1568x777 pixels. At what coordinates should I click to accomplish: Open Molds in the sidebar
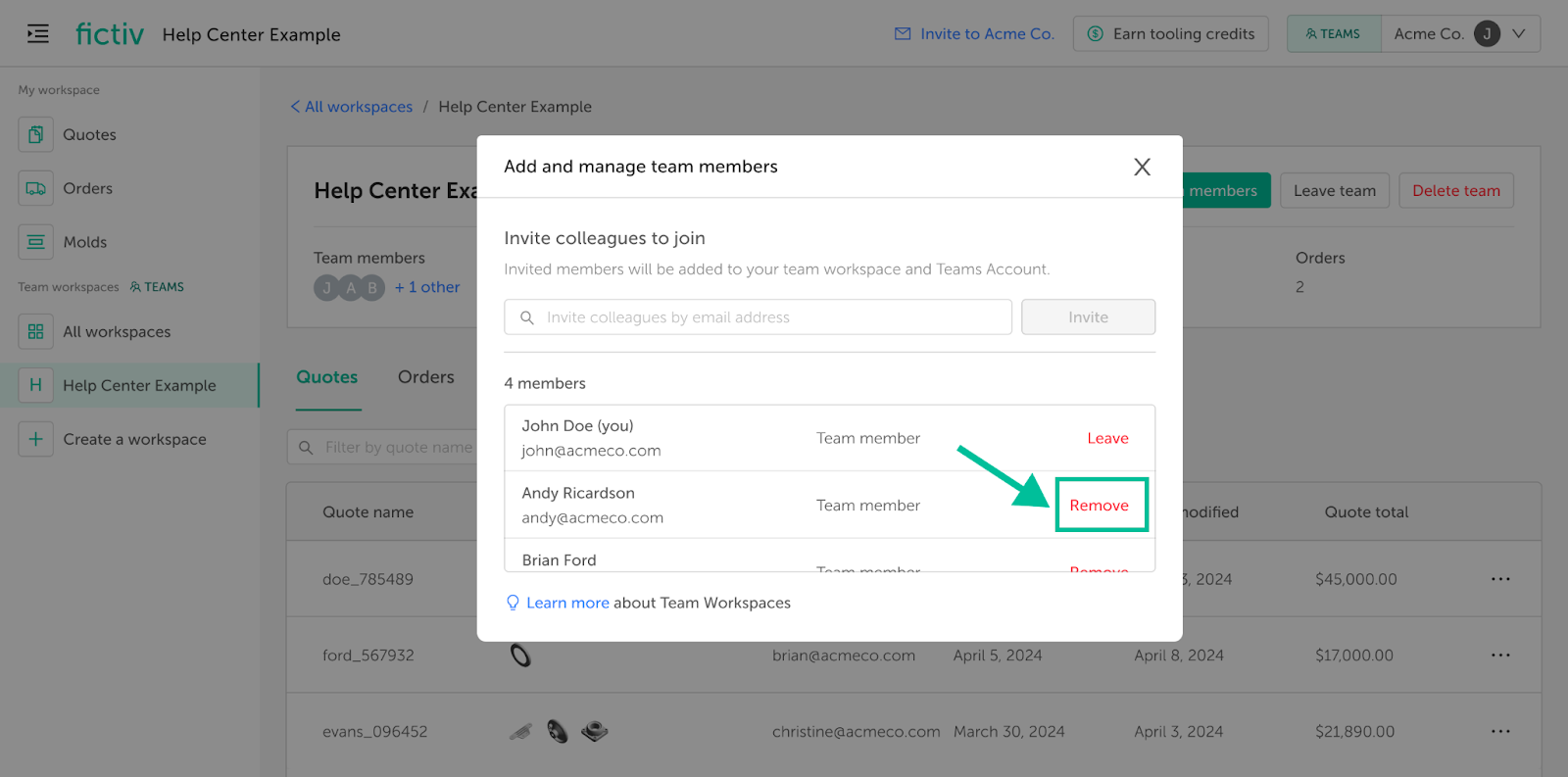(85, 242)
